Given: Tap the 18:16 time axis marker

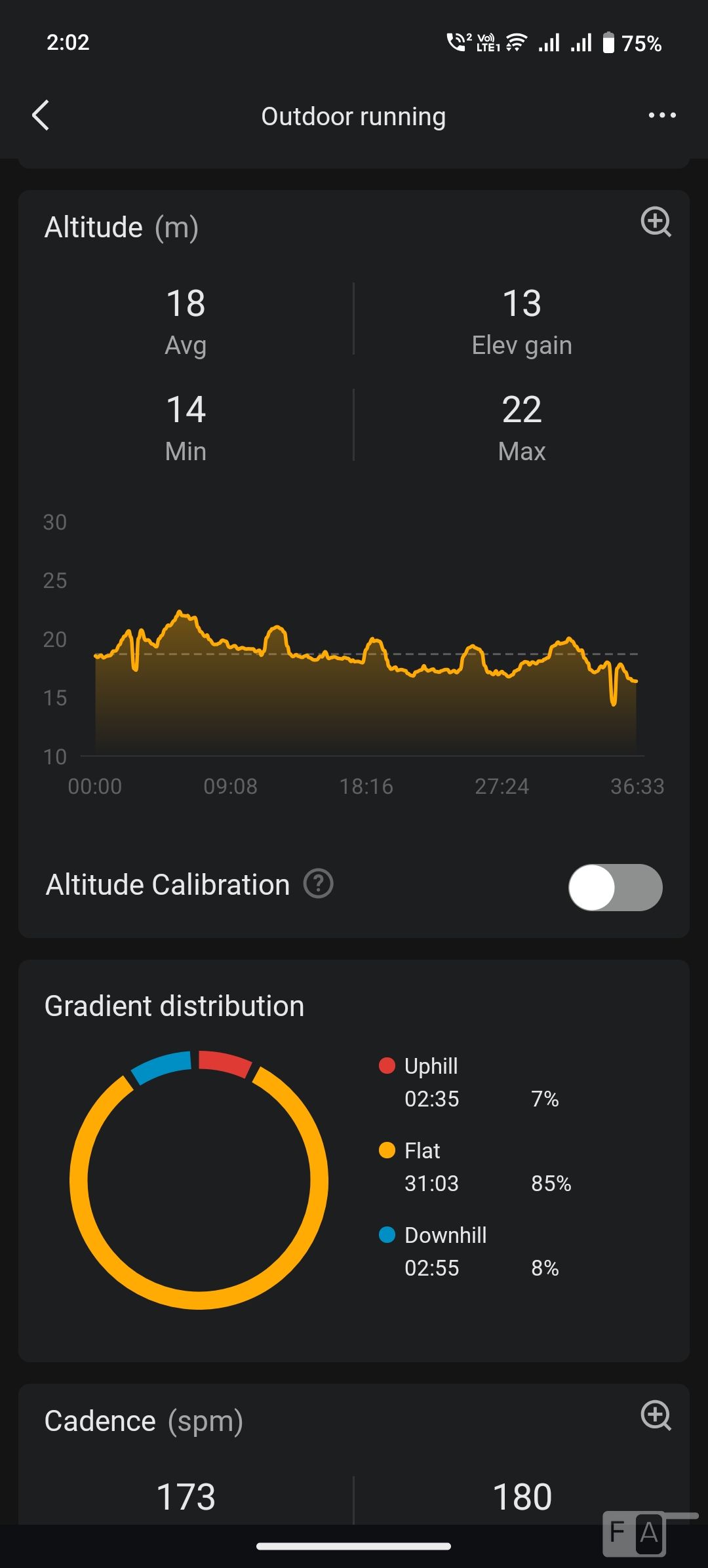Looking at the screenshot, I should click(366, 786).
